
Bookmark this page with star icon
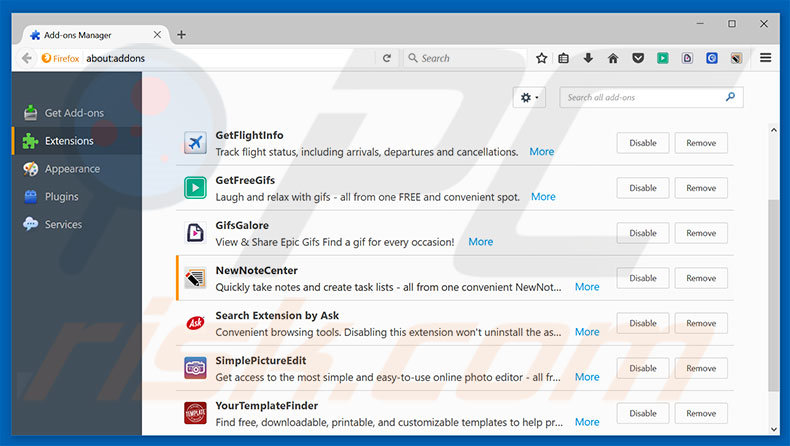[x=542, y=58]
